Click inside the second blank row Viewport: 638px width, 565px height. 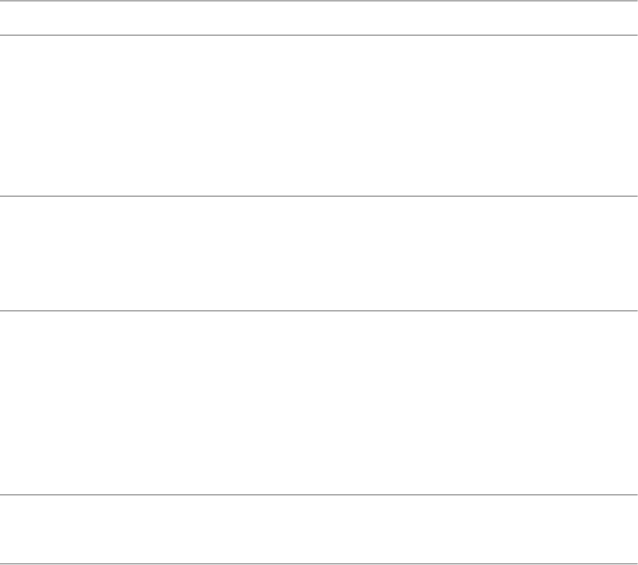pos(318,115)
